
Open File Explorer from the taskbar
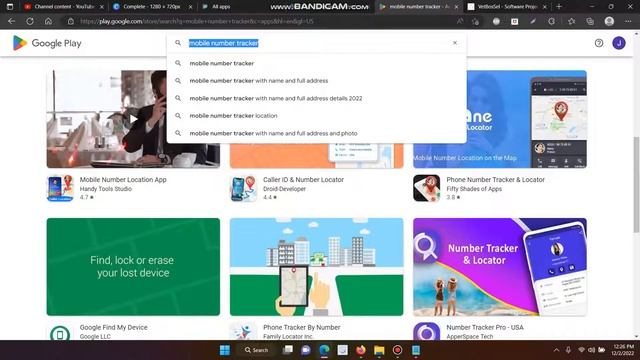pos(379,350)
